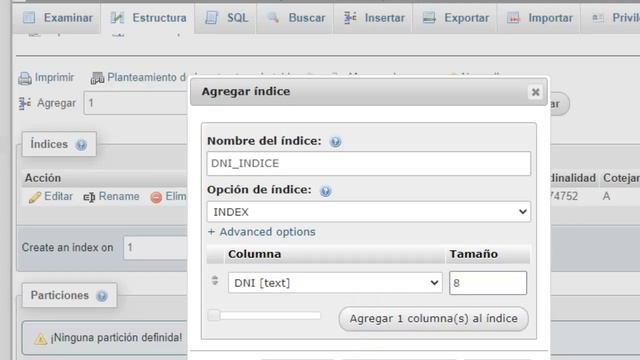Click the Editar index link

(58, 196)
